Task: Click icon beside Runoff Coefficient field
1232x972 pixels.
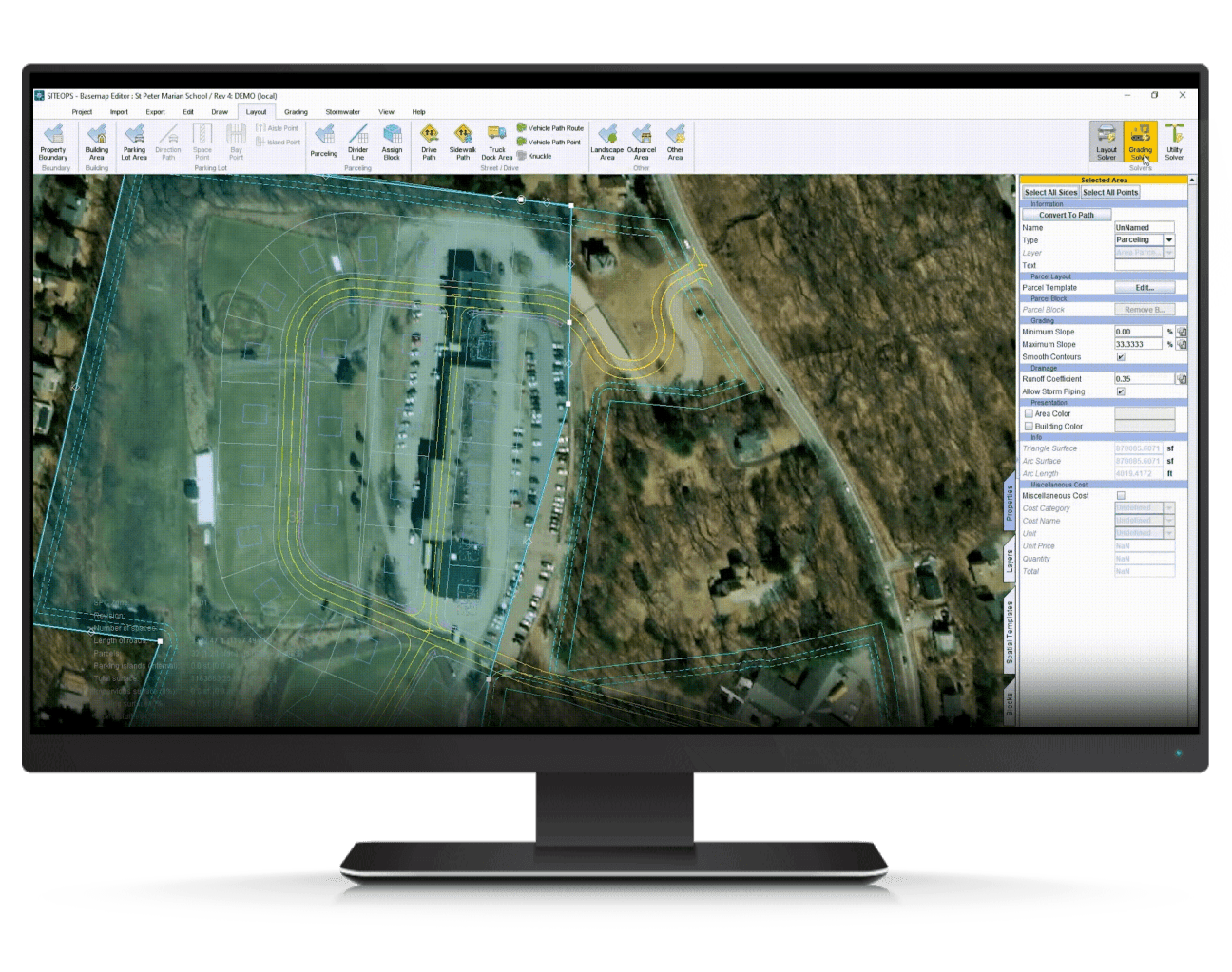Action: [x=1182, y=379]
